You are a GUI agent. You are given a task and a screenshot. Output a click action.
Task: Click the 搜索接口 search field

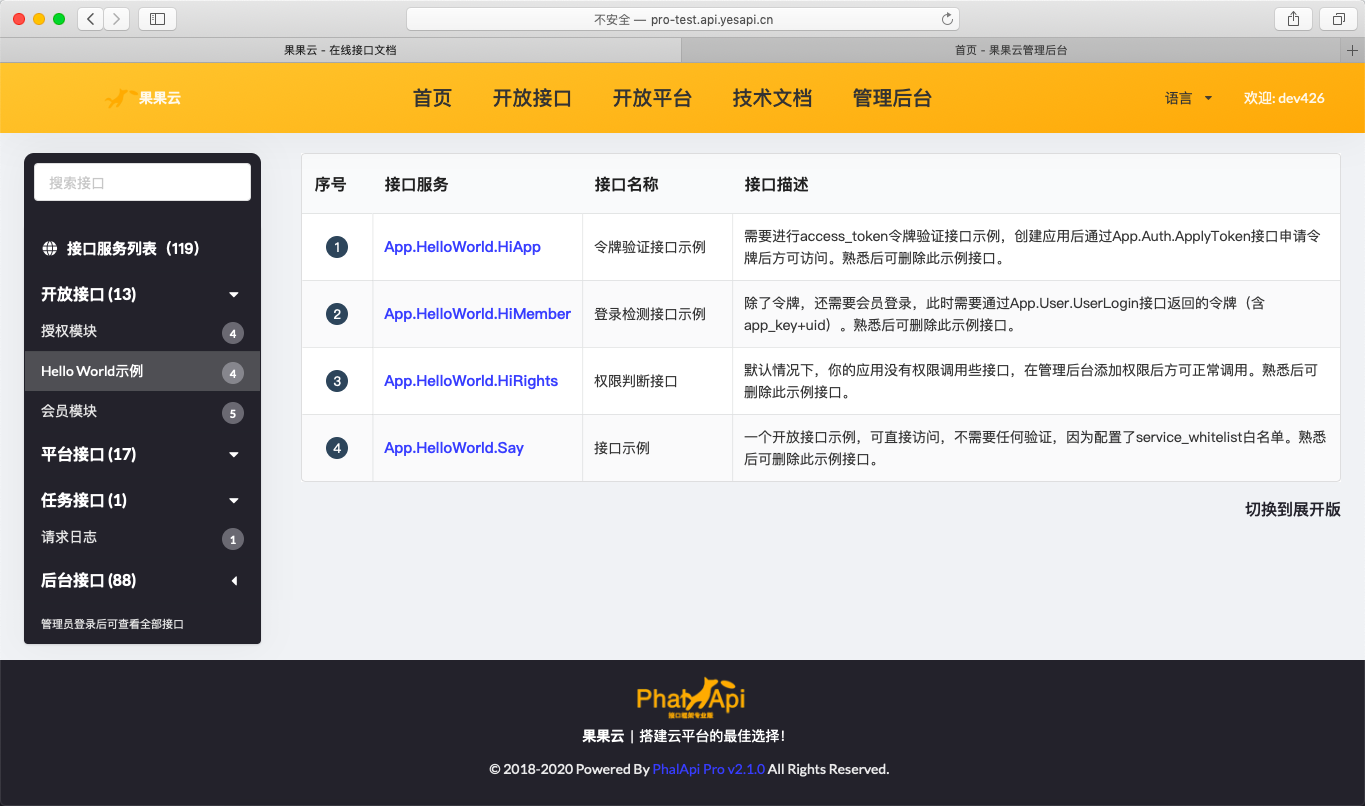click(142, 182)
